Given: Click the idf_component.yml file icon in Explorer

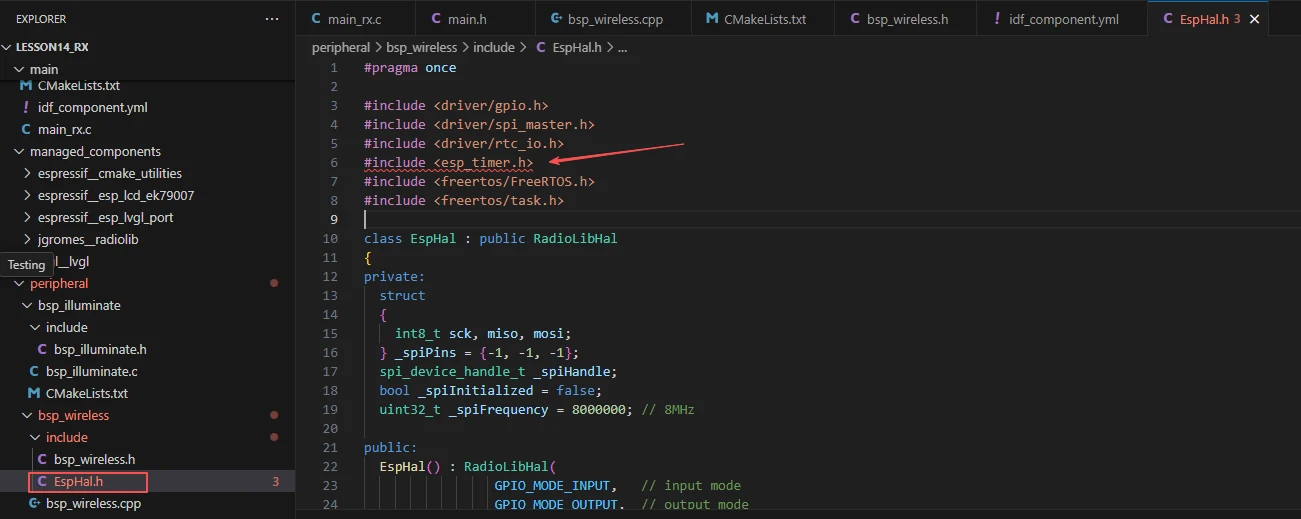Looking at the screenshot, I should coord(26,107).
